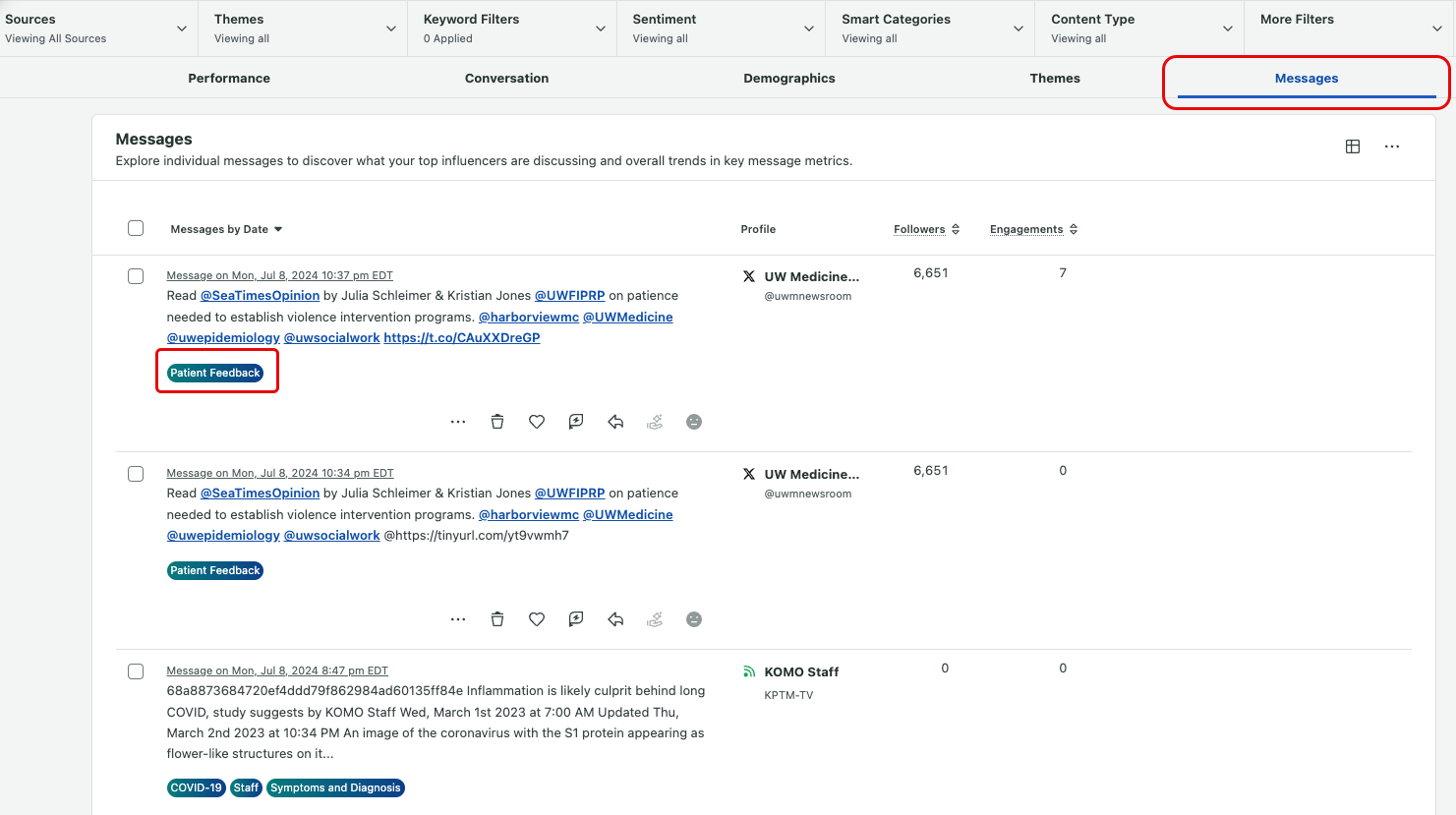1456x815 pixels.
Task: Click the Staff tag
Action: [x=246, y=787]
